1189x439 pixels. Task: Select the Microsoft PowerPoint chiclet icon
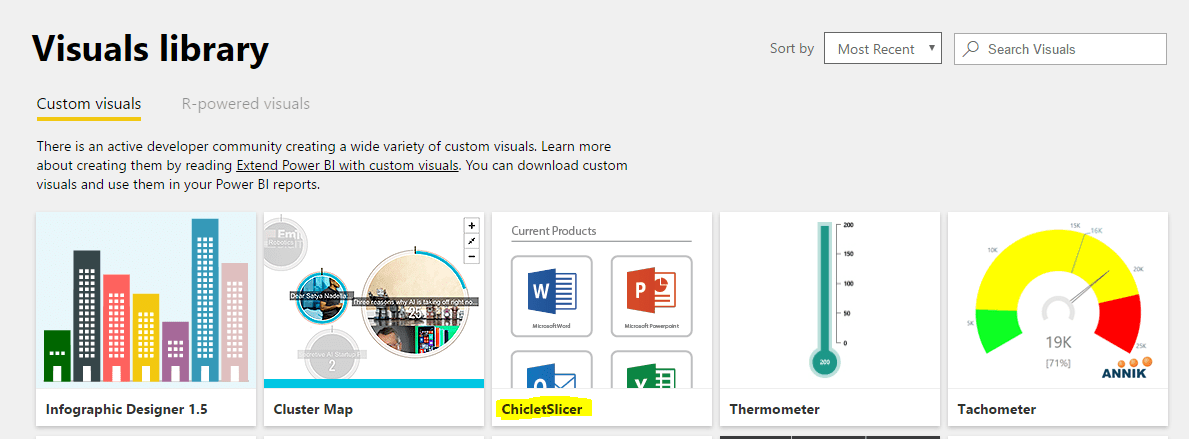pos(651,296)
